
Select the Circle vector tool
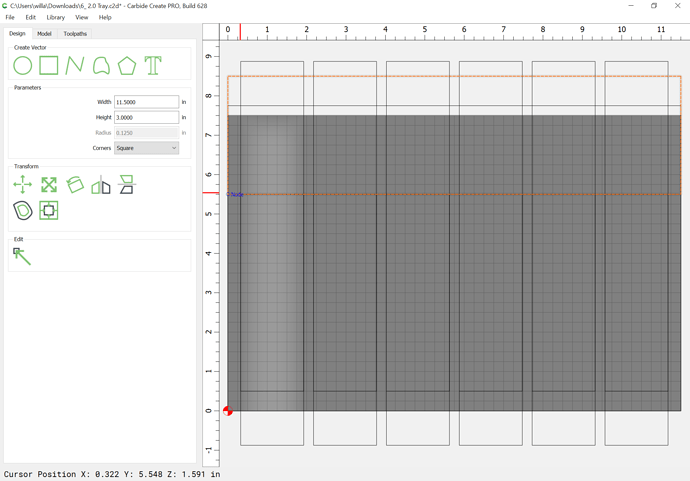click(x=22, y=66)
